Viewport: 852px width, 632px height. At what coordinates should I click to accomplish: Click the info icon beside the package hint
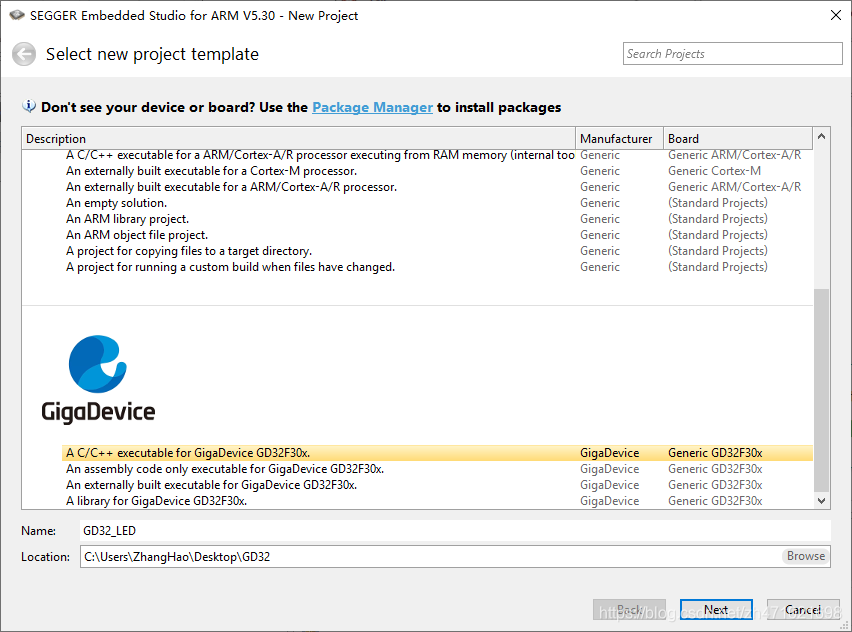click(x=29, y=106)
